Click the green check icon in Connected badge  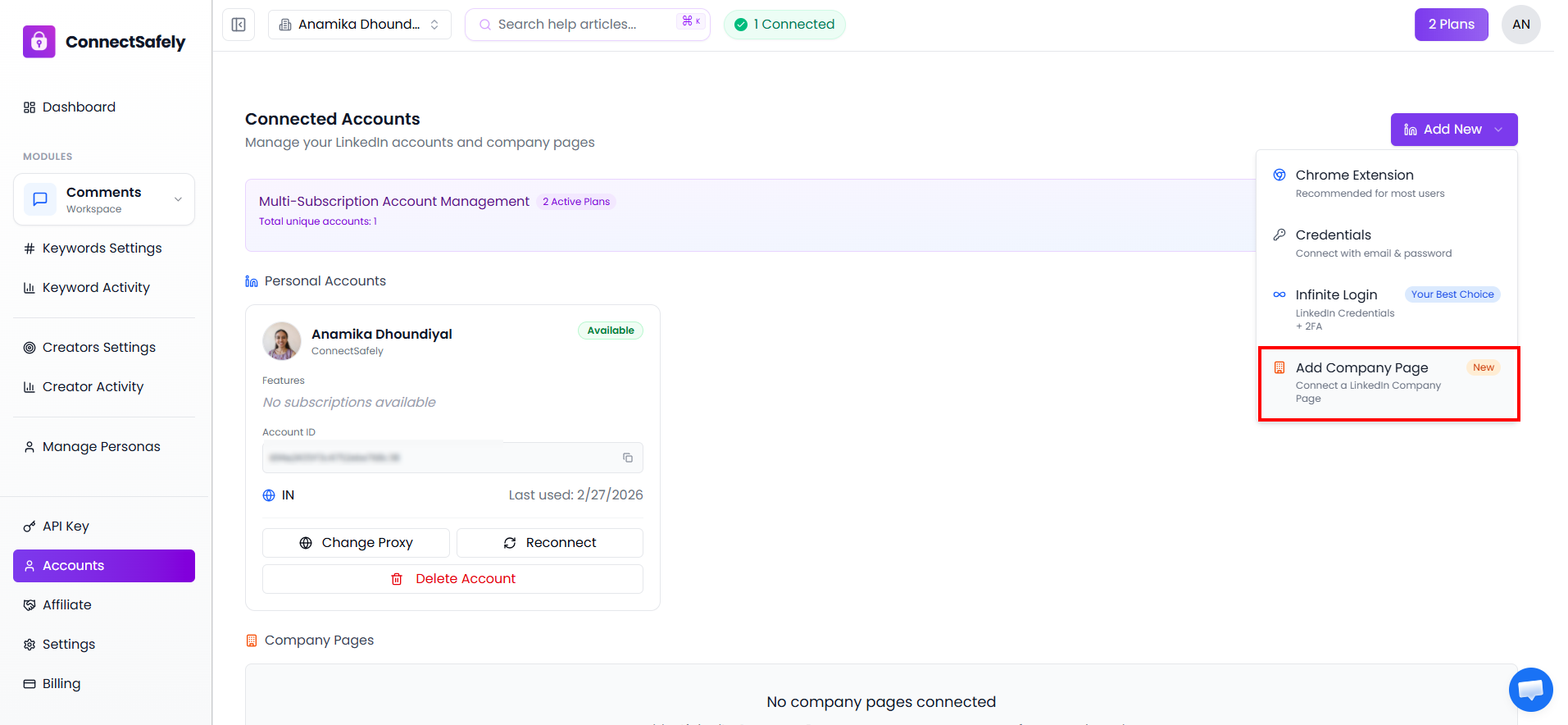[741, 25]
